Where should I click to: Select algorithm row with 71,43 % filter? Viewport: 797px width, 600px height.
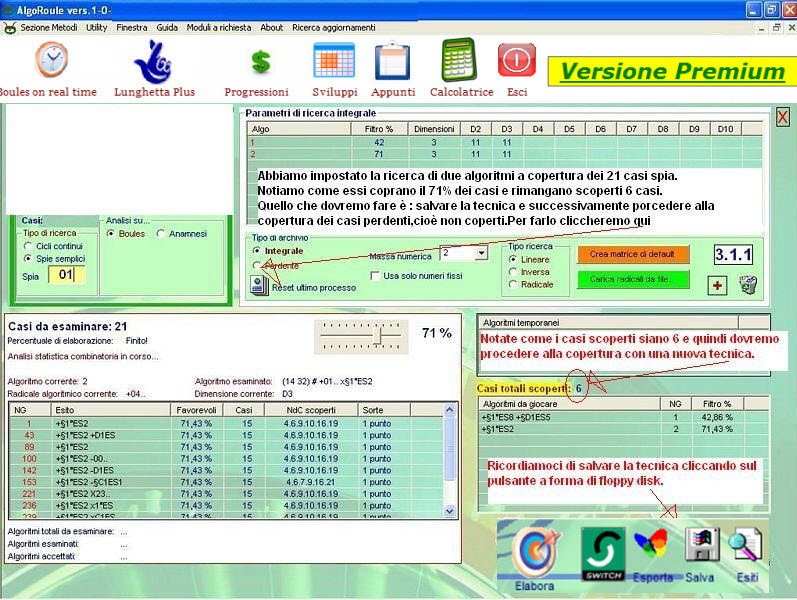[623, 429]
